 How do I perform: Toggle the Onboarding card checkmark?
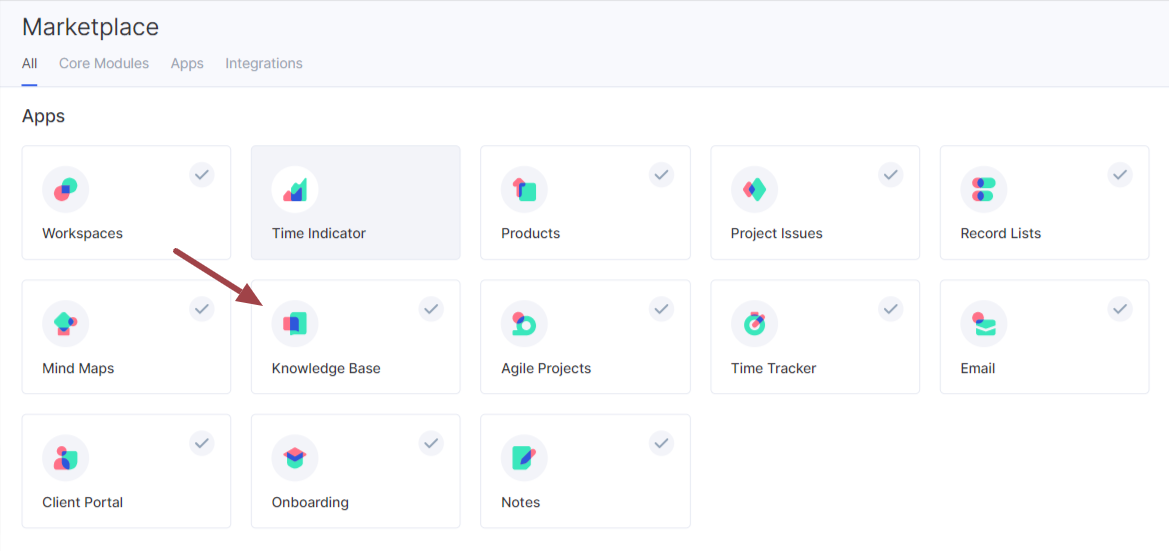431,443
